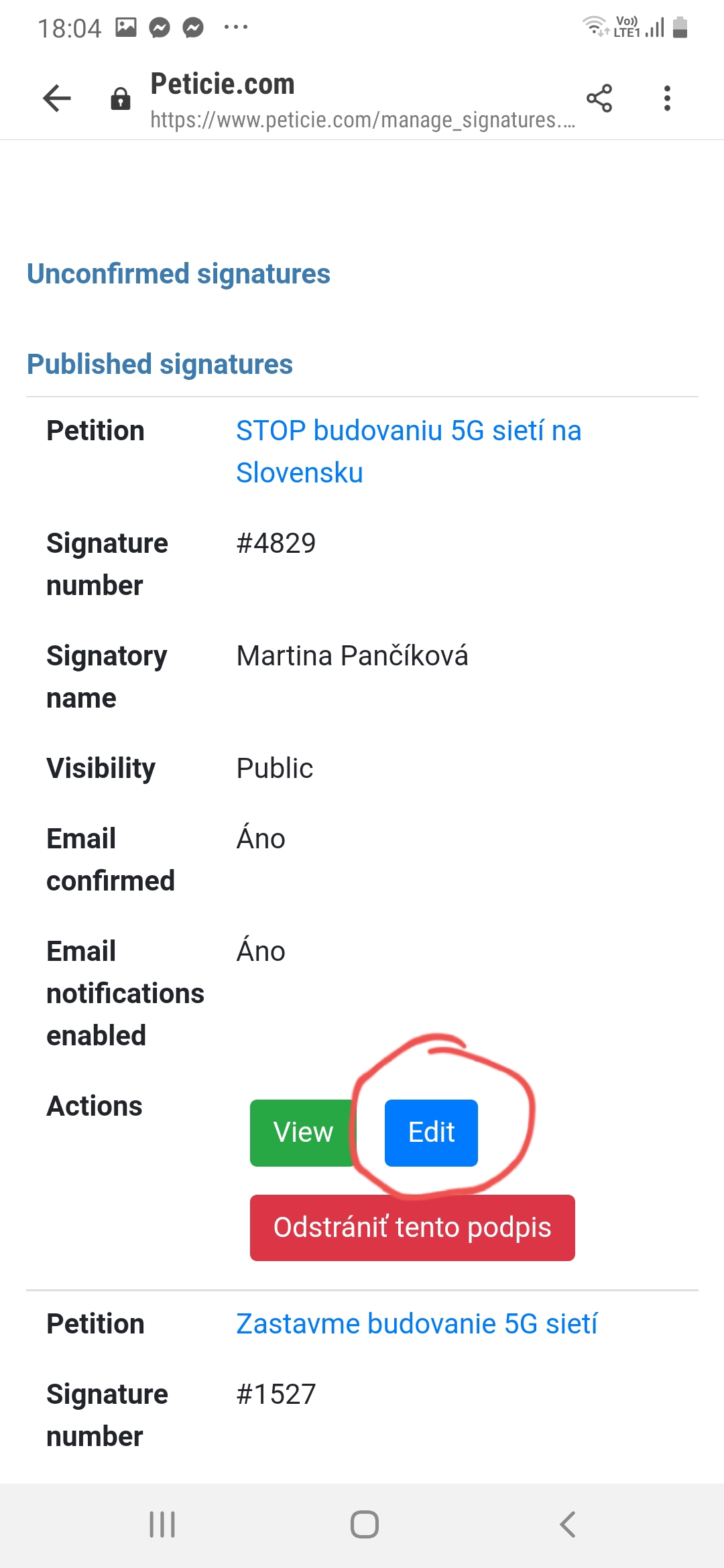Tap the Android navigation back chevron
724x1568 pixels.
click(x=567, y=1524)
